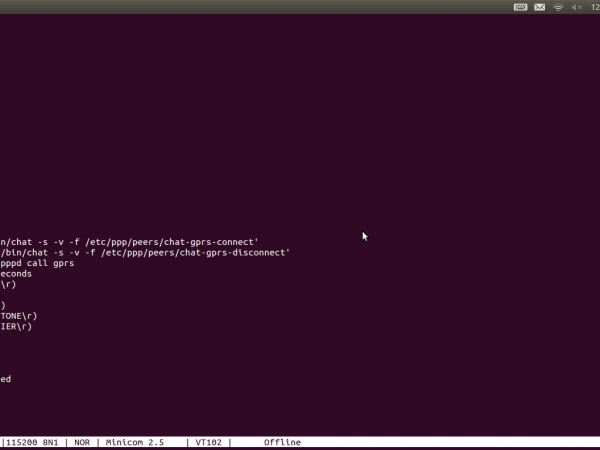This screenshot has height=450, width=600.
Task: Click the '-v' flag on the disconnect line
Action: click(x=68, y=252)
